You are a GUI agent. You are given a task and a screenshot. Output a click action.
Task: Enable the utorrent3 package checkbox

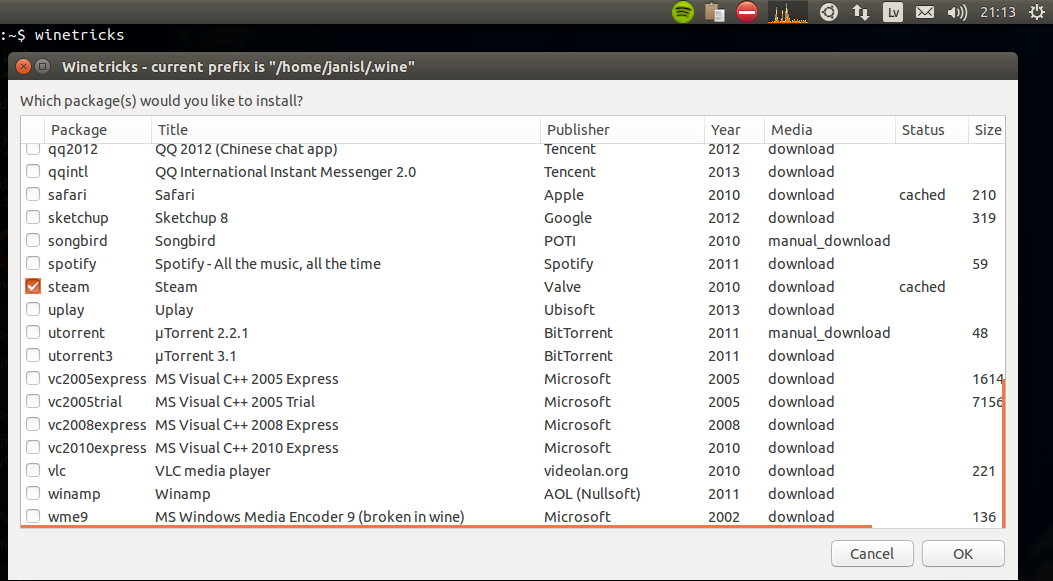[32, 355]
